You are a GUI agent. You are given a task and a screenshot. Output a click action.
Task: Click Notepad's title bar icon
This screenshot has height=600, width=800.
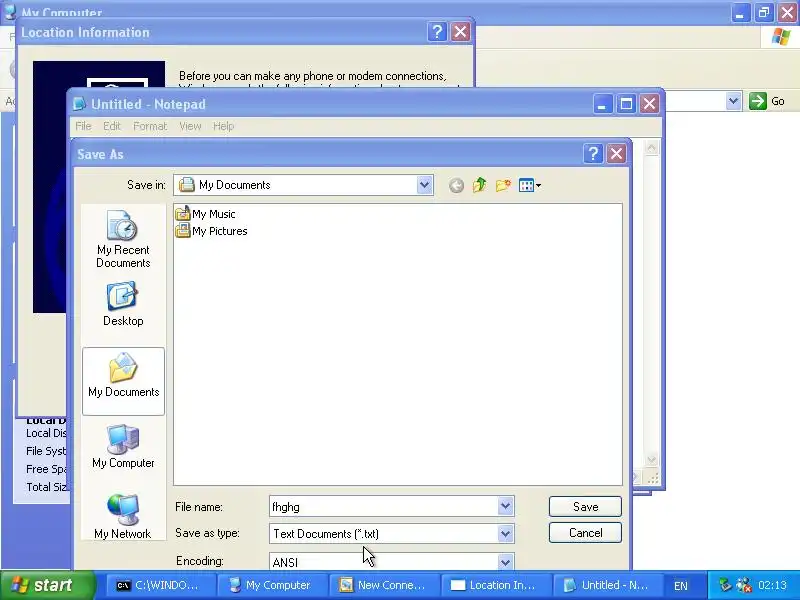pos(80,104)
